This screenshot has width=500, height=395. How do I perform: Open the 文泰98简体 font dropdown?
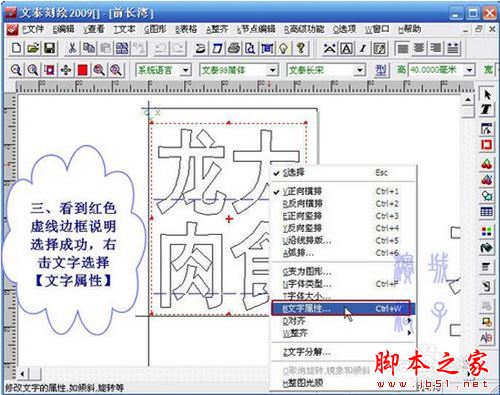tap(273, 70)
